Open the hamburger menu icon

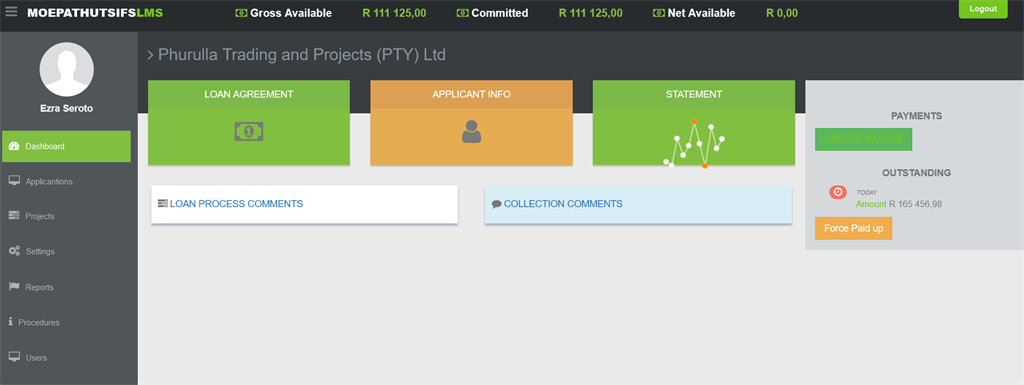[11, 12]
